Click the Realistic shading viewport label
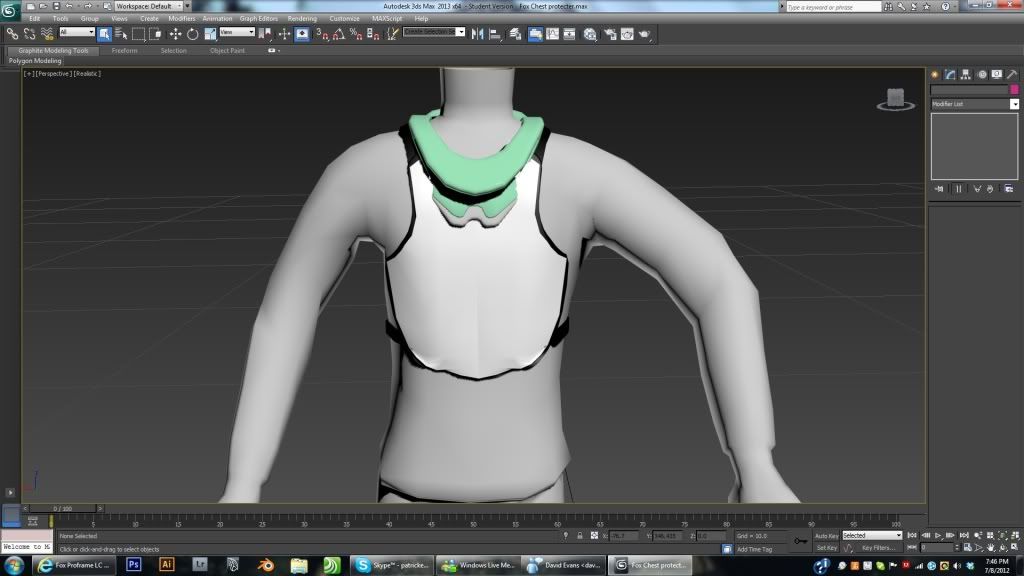This screenshot has width=1024, height=576. coord(87,74)
